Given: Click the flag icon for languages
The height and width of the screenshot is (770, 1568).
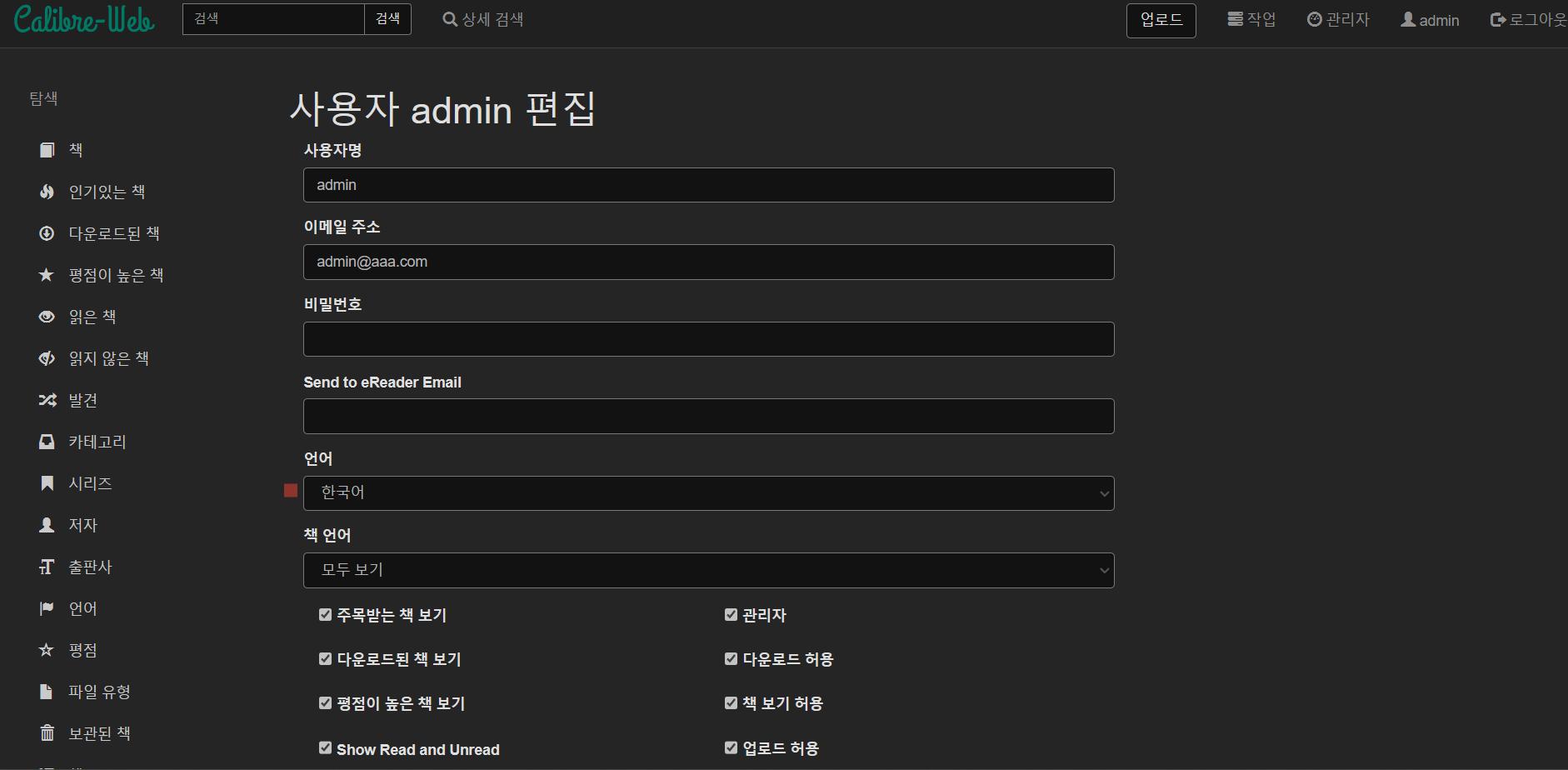Looking at the screenshot, I should click(x=47, y=608).
